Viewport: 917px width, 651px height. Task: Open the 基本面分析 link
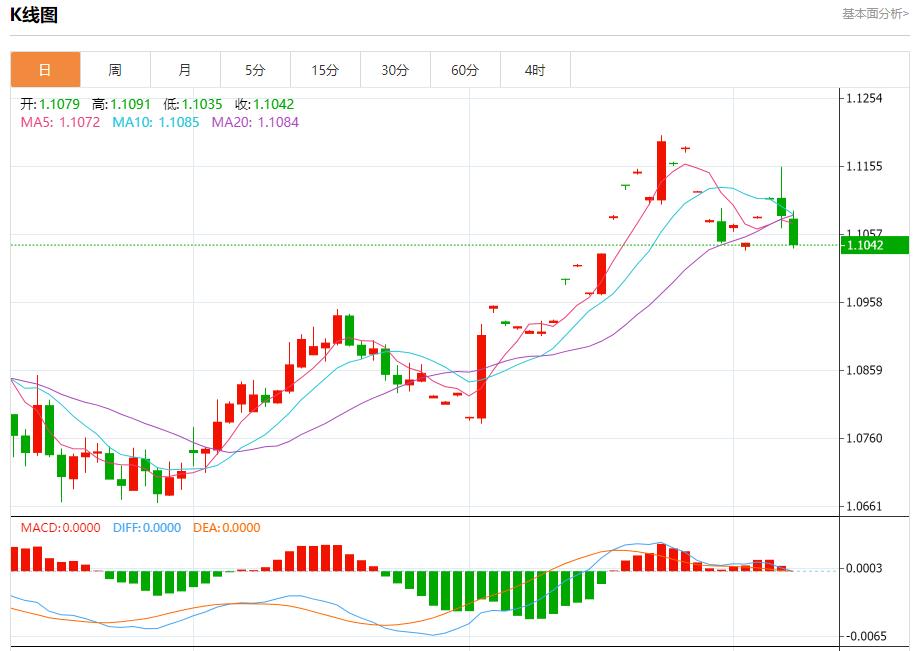(875, 14)
